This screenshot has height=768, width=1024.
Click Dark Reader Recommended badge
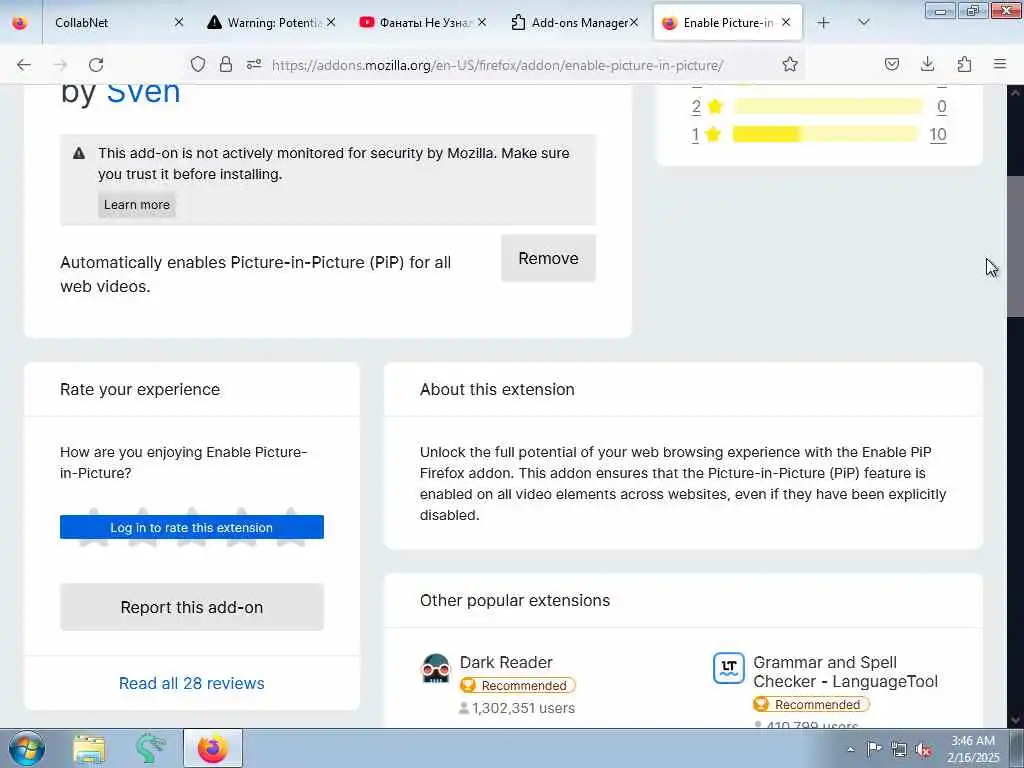coord(518,686)
